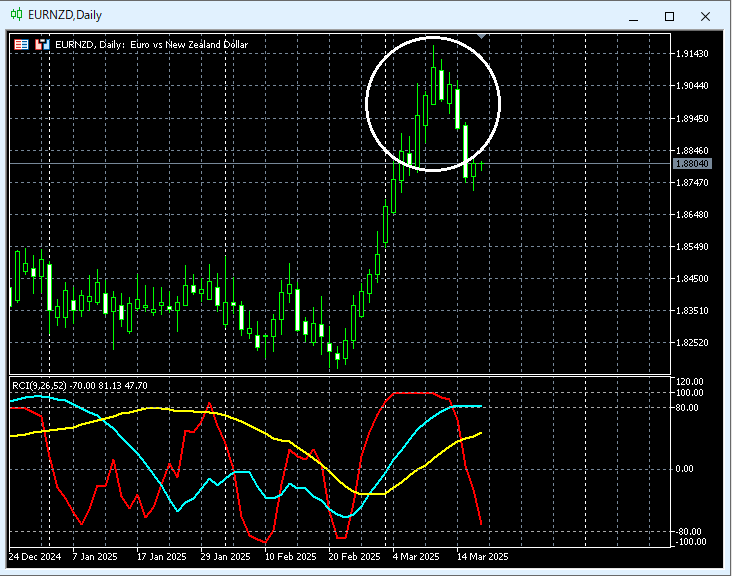The width and height of the screenshot is (733, 576).
Task: Select the 1.85490 price scale value
Action: [x=692, y=246]
